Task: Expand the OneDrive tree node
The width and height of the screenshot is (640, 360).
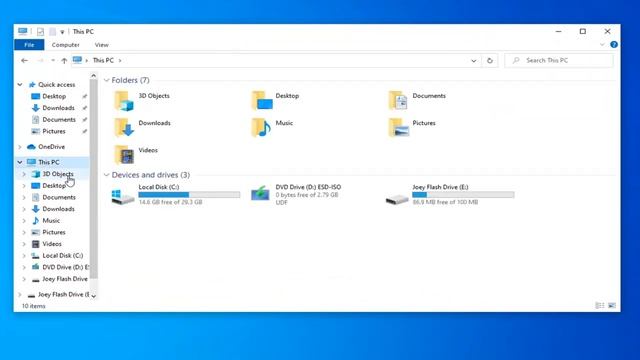Action: (20, 147)
